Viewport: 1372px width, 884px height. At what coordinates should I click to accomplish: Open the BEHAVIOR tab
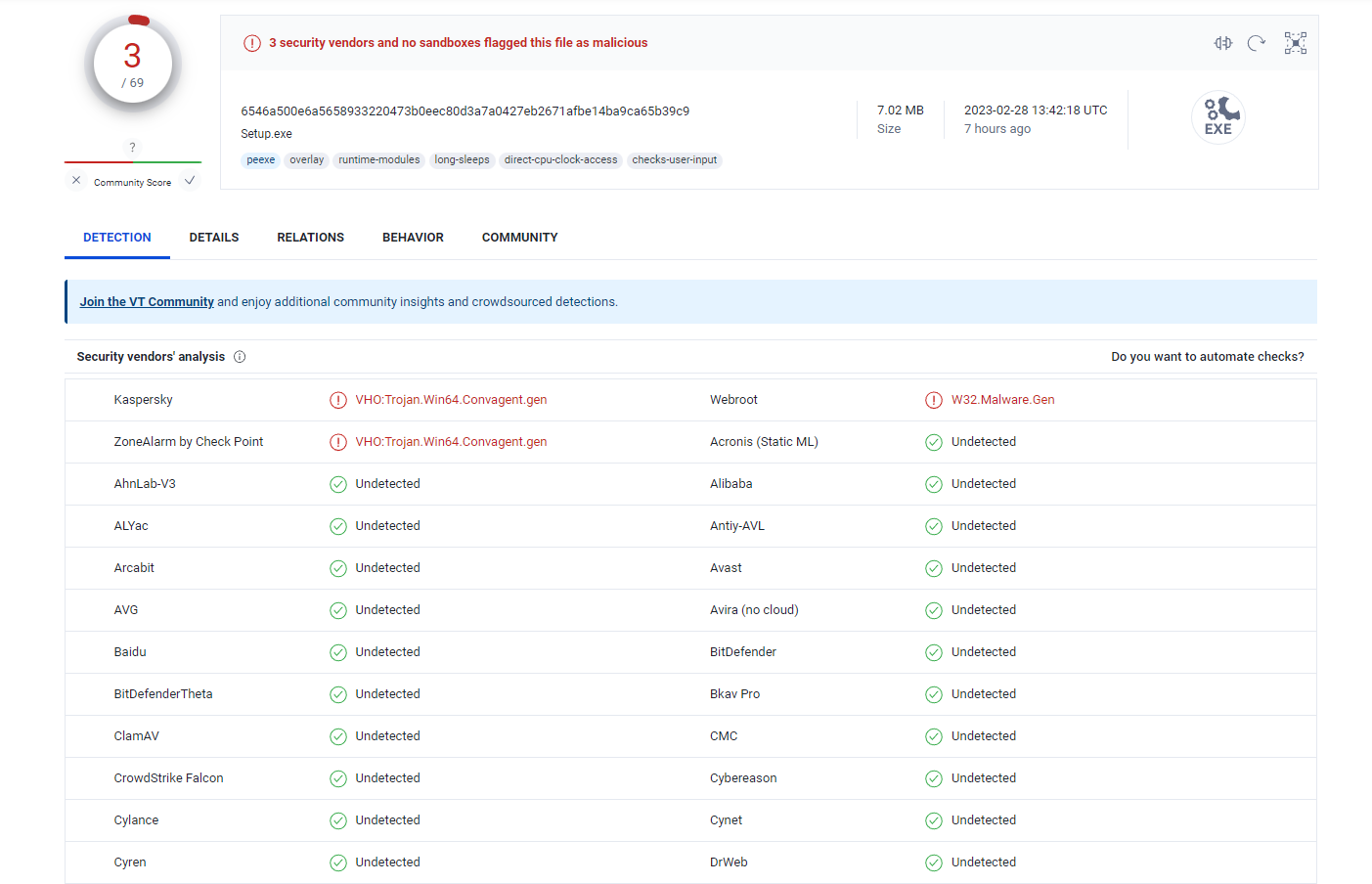413,238
